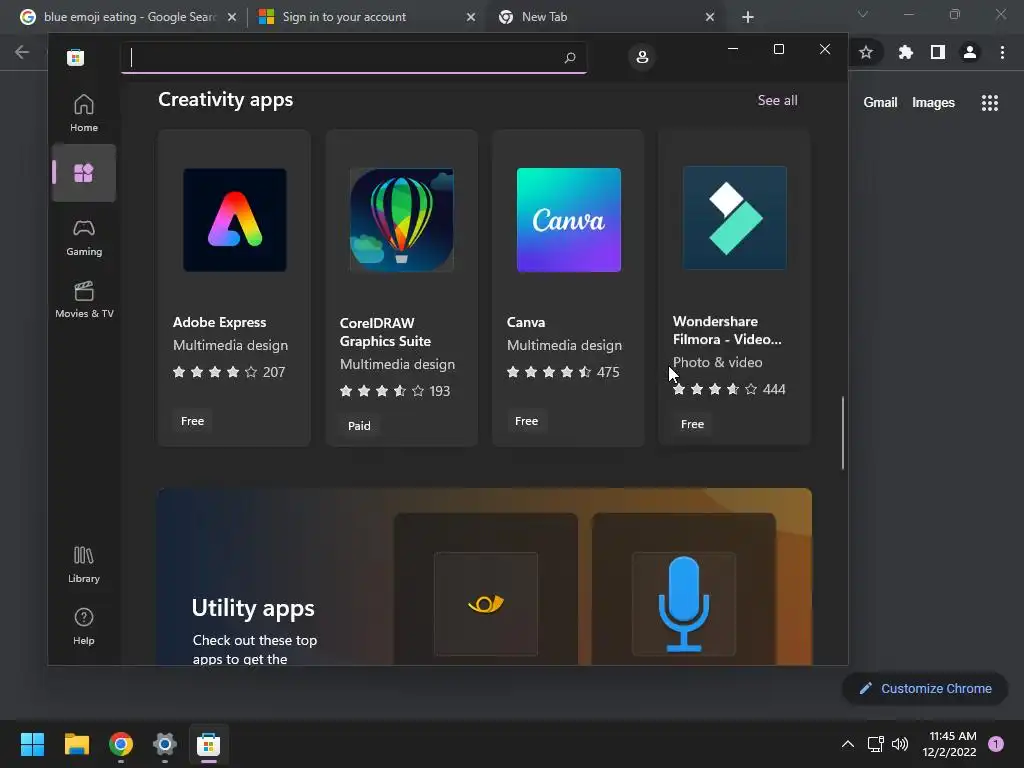This screenshot has height=768, width=1024.
Task: Click the 193 ratings on CorelDRAW
Action: [x=440, y=391]
